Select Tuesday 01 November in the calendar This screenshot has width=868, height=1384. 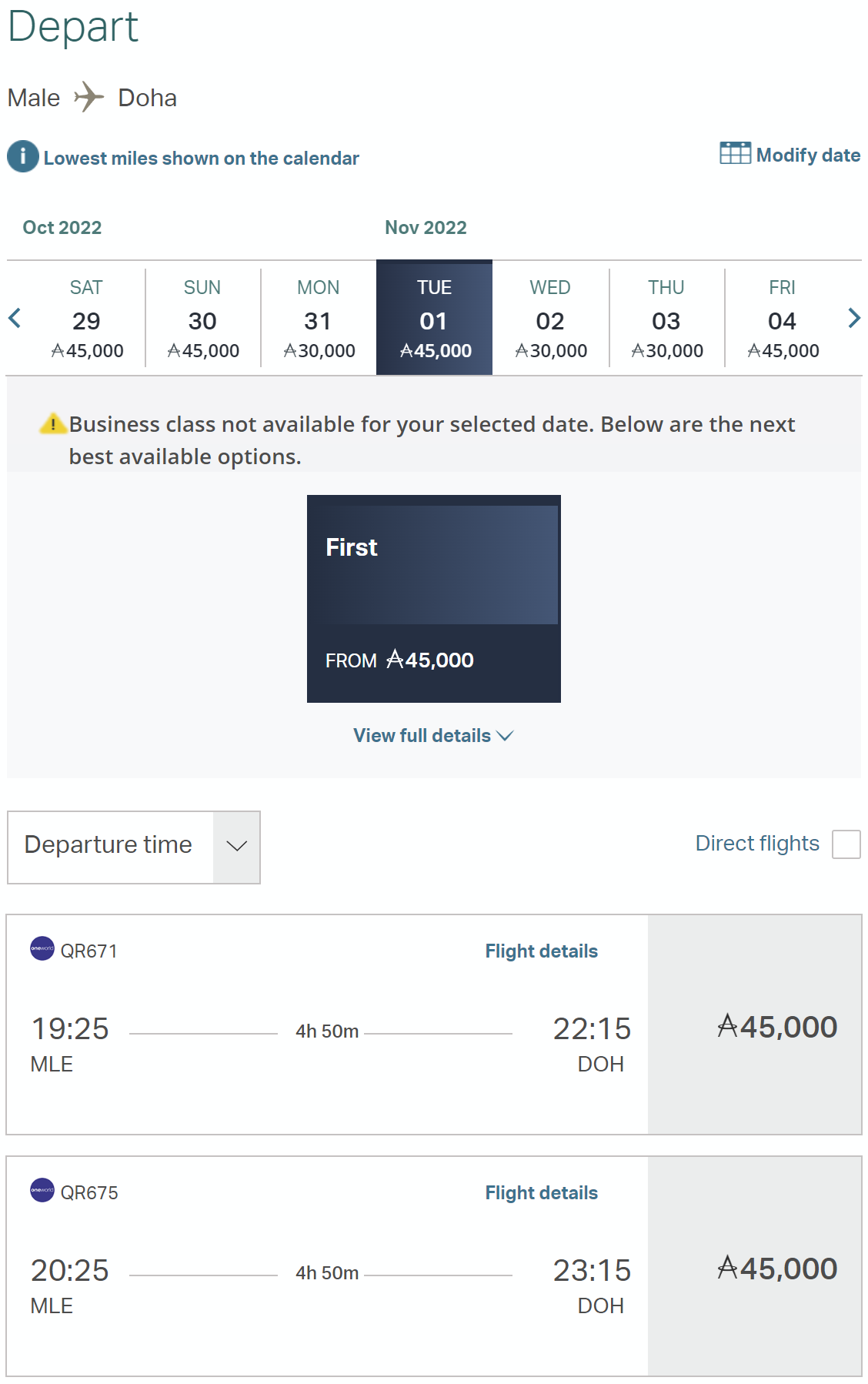point(434,317)
